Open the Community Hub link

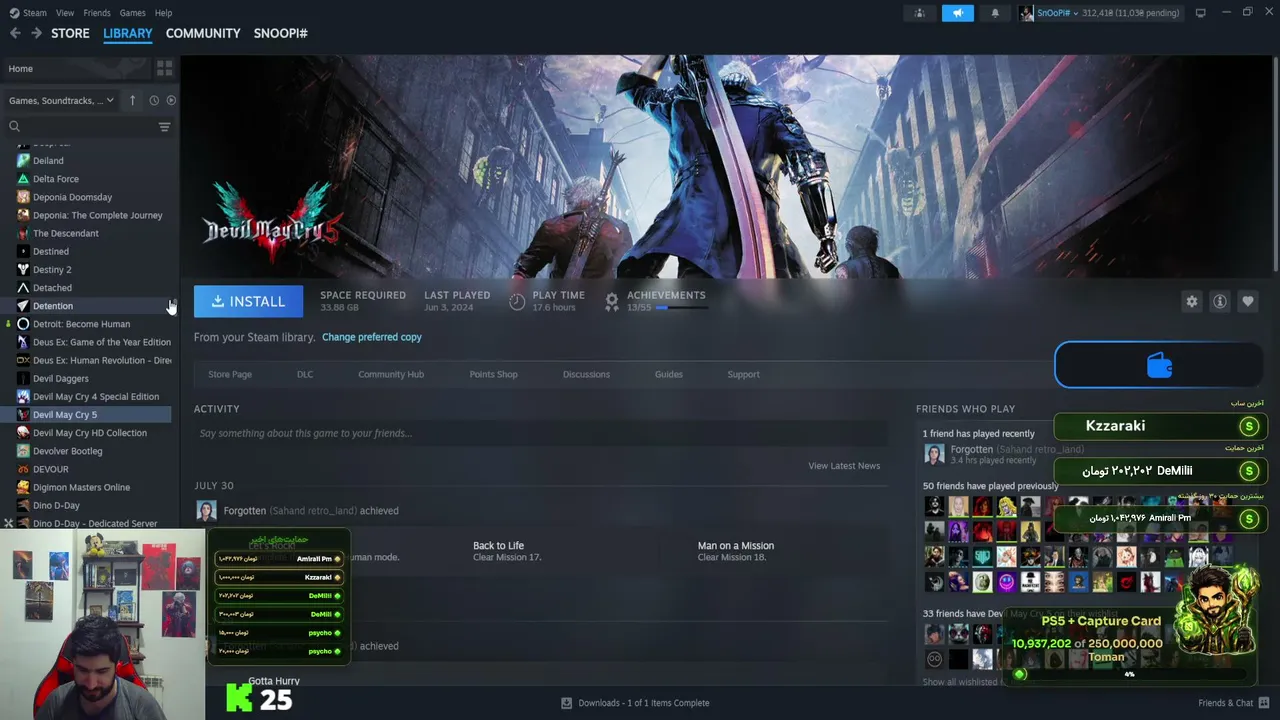[x=391, y=374]
